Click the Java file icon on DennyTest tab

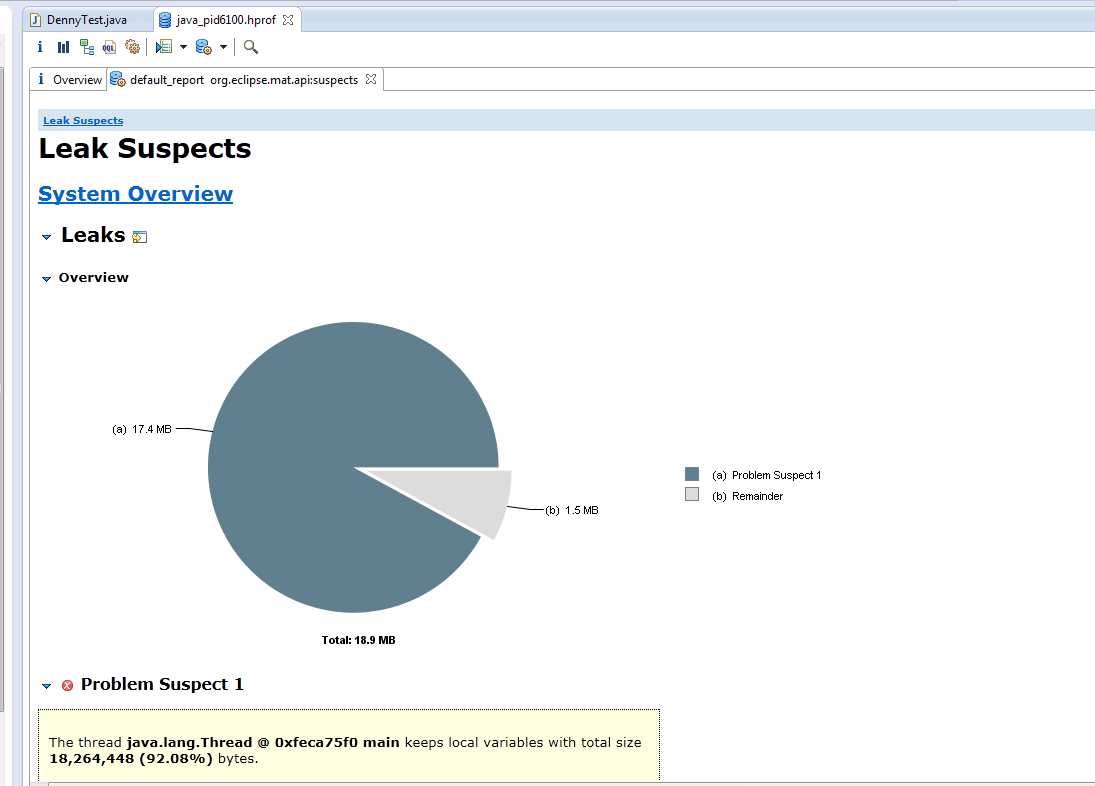[x=36, y=20]
